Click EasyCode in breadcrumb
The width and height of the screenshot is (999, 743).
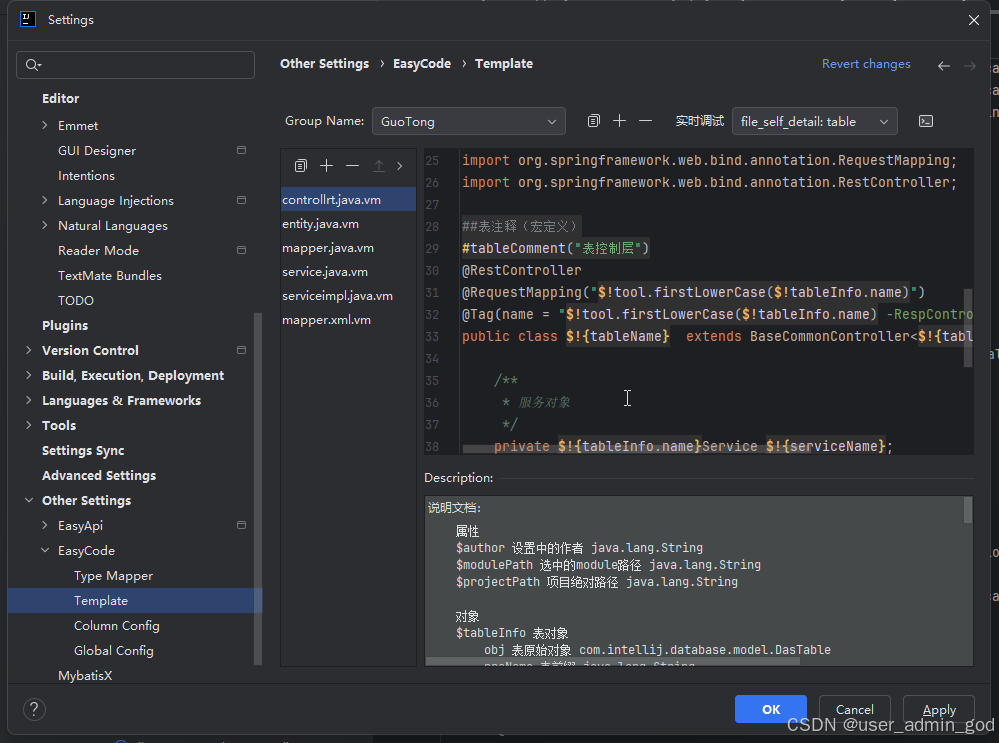click(422, 64)
